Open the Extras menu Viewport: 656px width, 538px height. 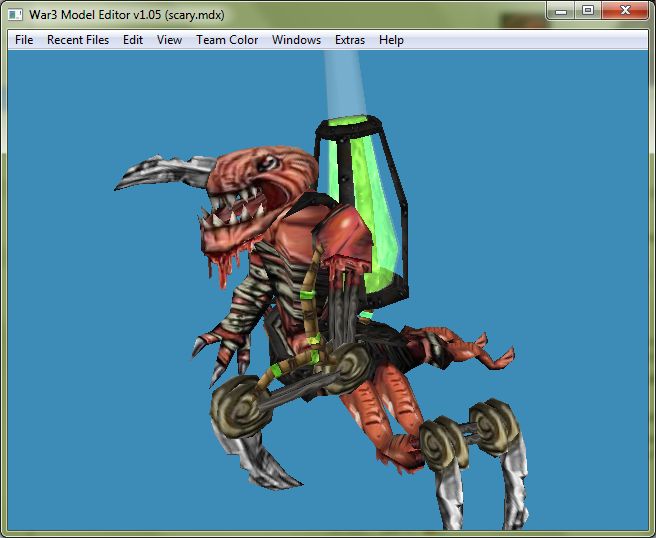tap(350, 40)
